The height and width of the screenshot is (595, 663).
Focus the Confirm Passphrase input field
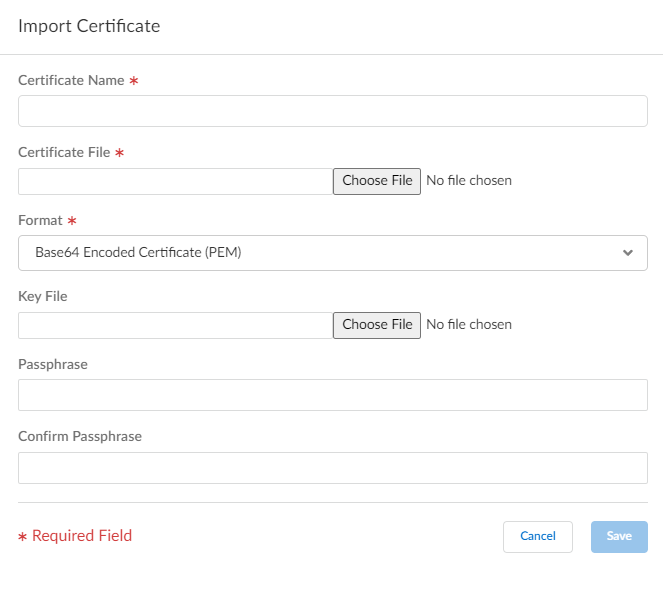(332, 468)
